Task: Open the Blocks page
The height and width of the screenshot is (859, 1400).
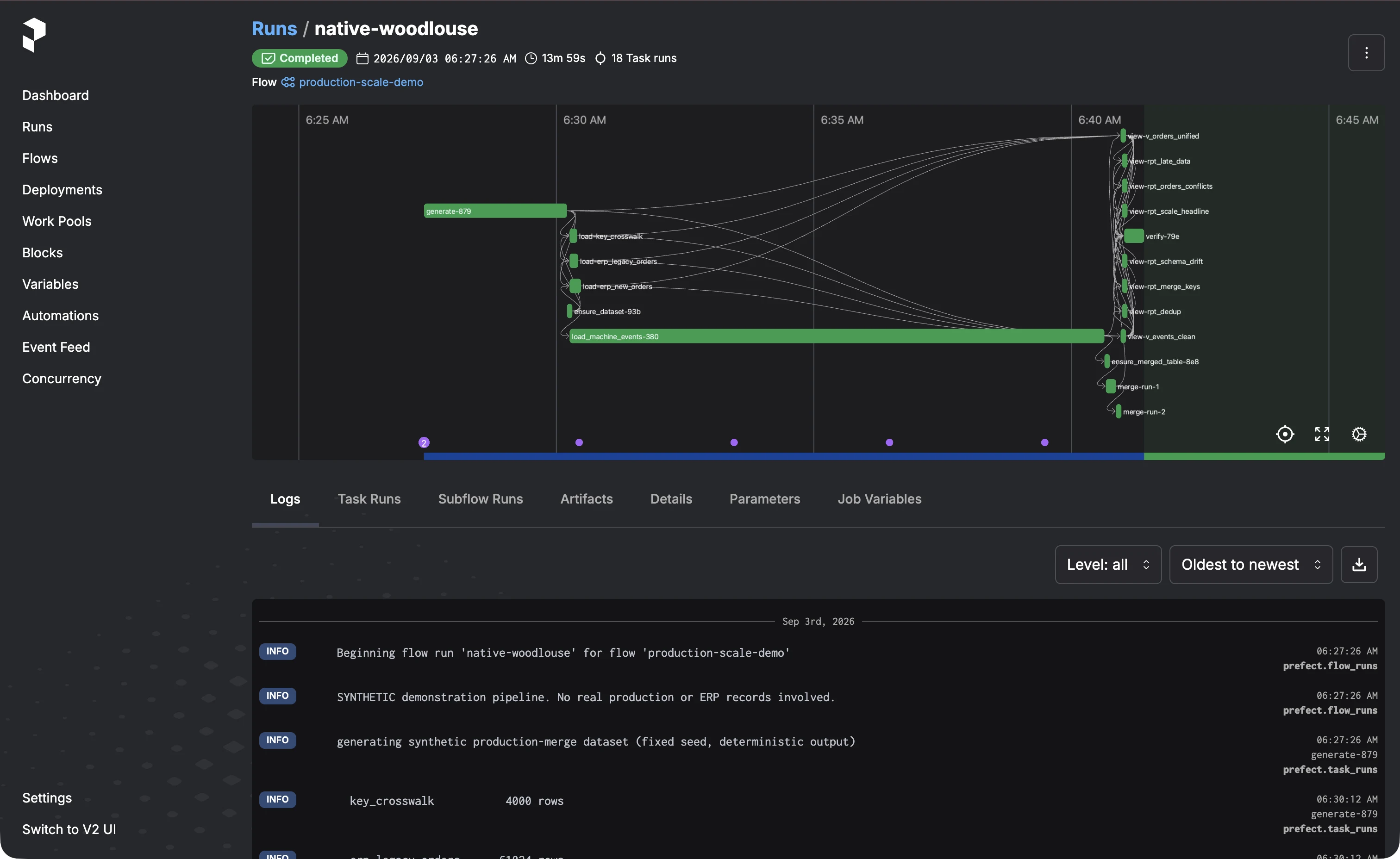Action: [43, 253]
